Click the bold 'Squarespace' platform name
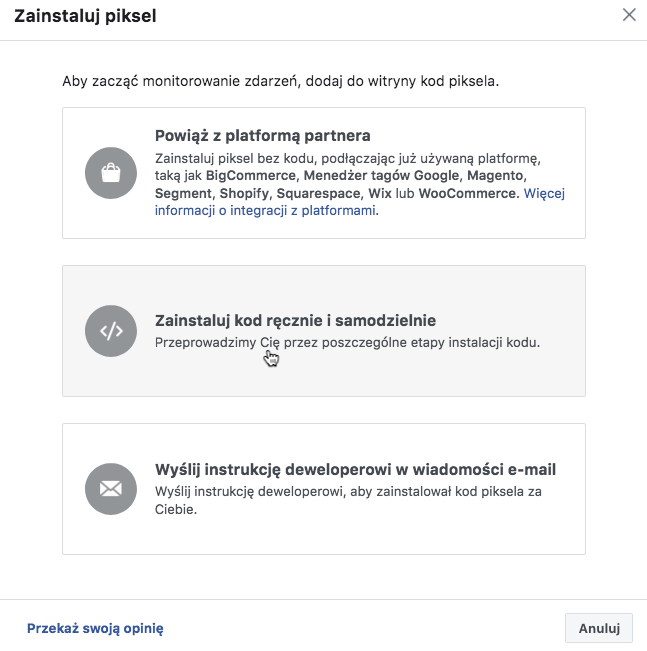Image resolution: width=647 pixels, height=651 pixels. [x=319, y=193]
